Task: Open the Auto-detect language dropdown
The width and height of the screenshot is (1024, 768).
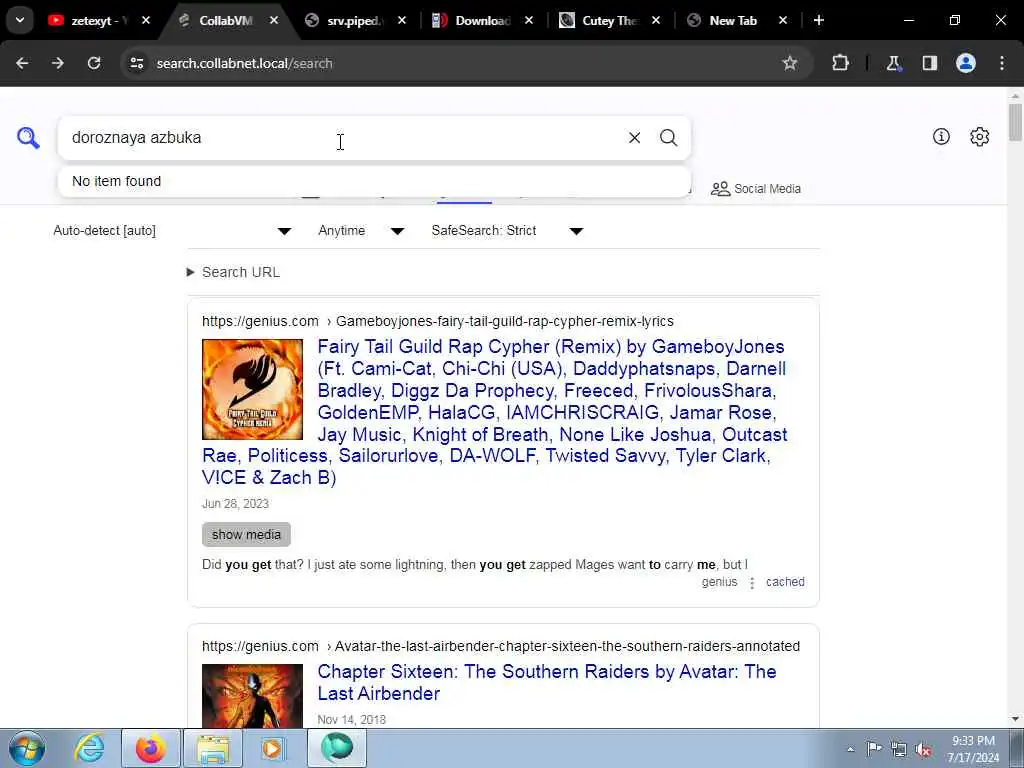Action: click(x=172, y=231)
